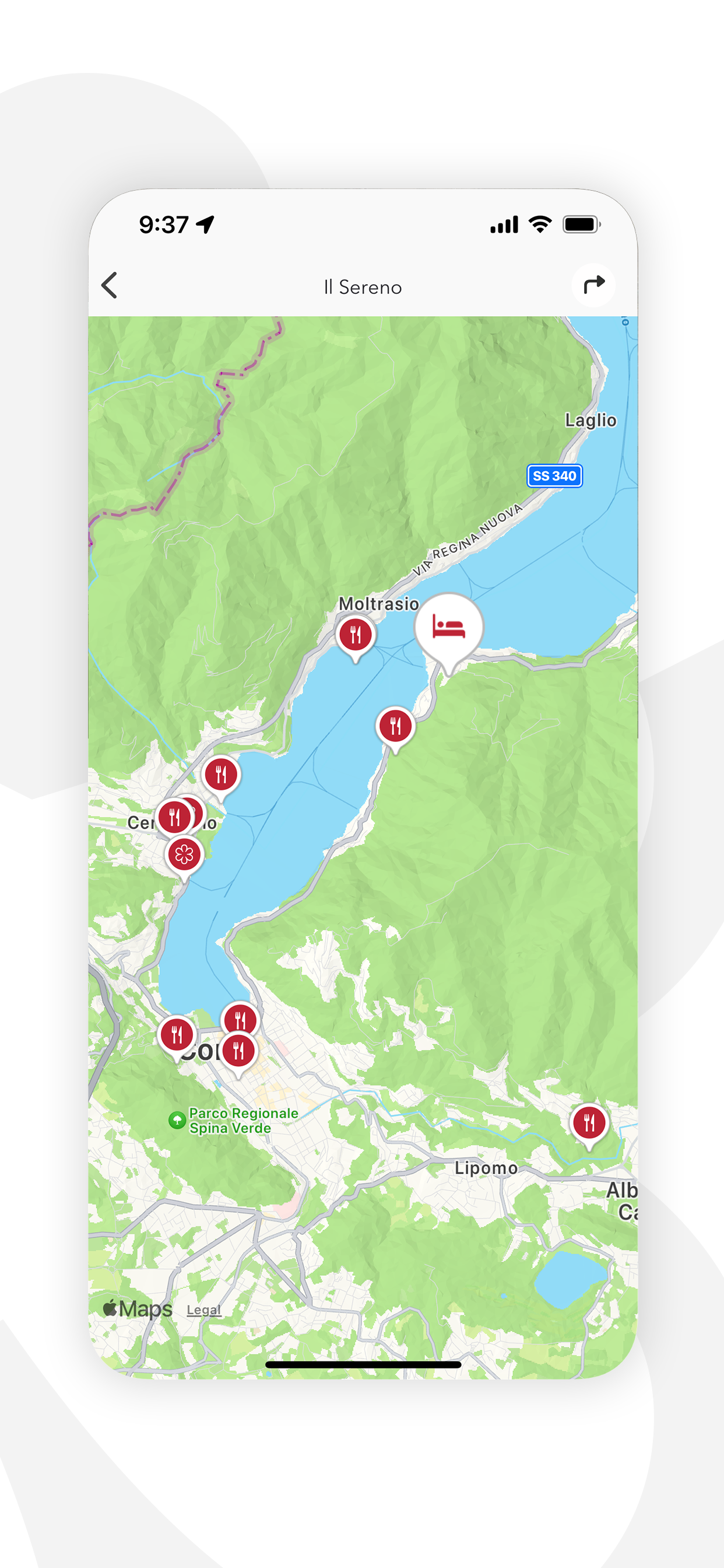Tap the Laglio town label

tap(590, 420)
